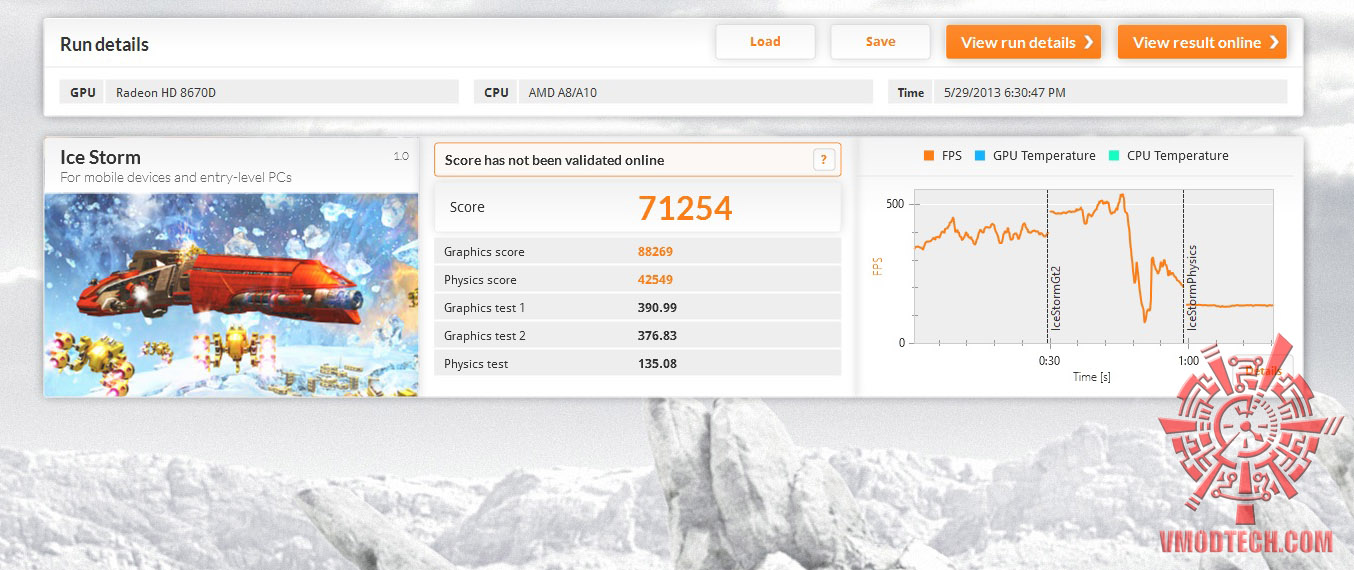Viewport: 1354px width, 570px height.
Task: Click the Save button
Action: click(x=880, y=42)
